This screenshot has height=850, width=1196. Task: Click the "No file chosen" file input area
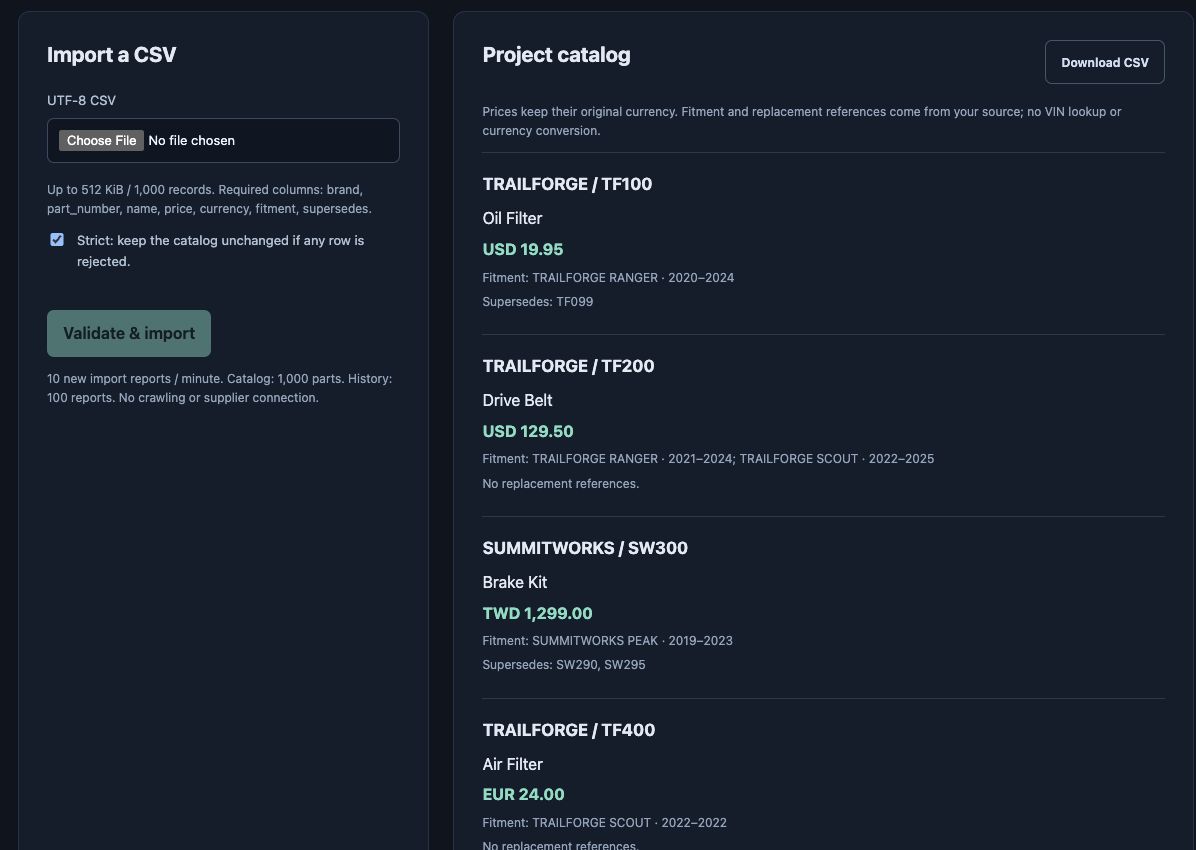(223, 140)
